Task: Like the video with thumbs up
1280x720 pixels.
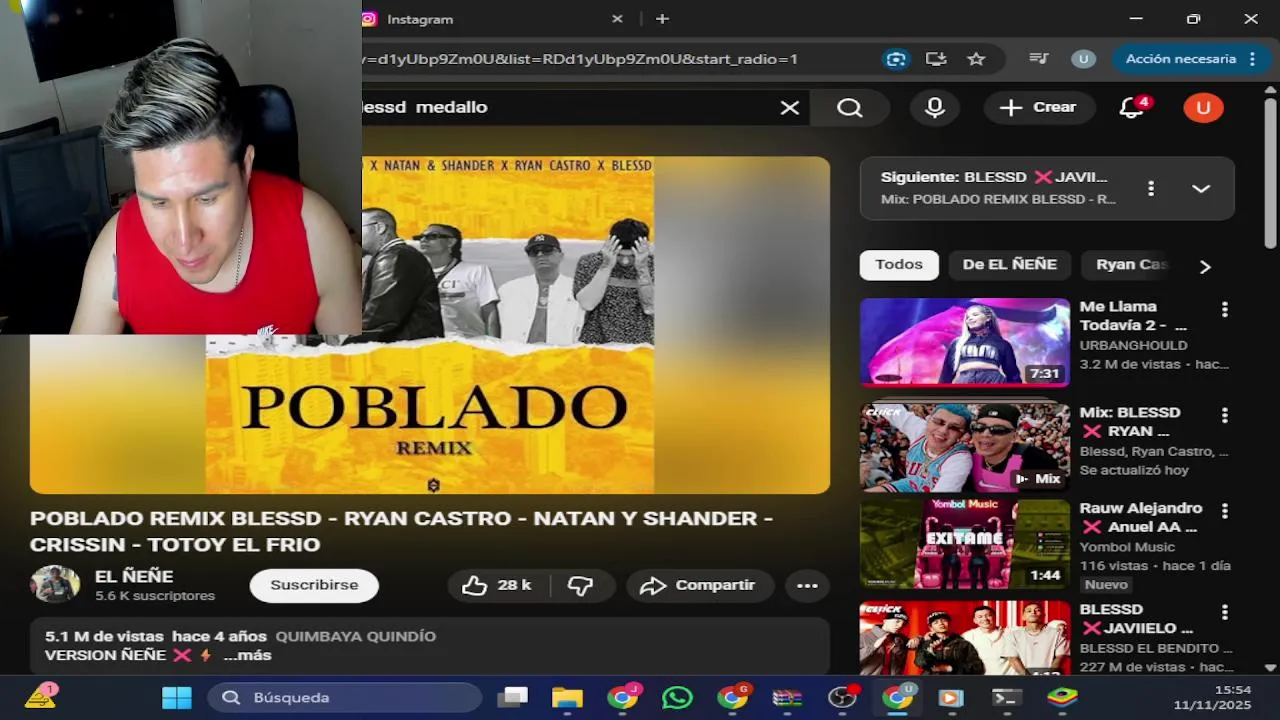Action: (497, 585)
